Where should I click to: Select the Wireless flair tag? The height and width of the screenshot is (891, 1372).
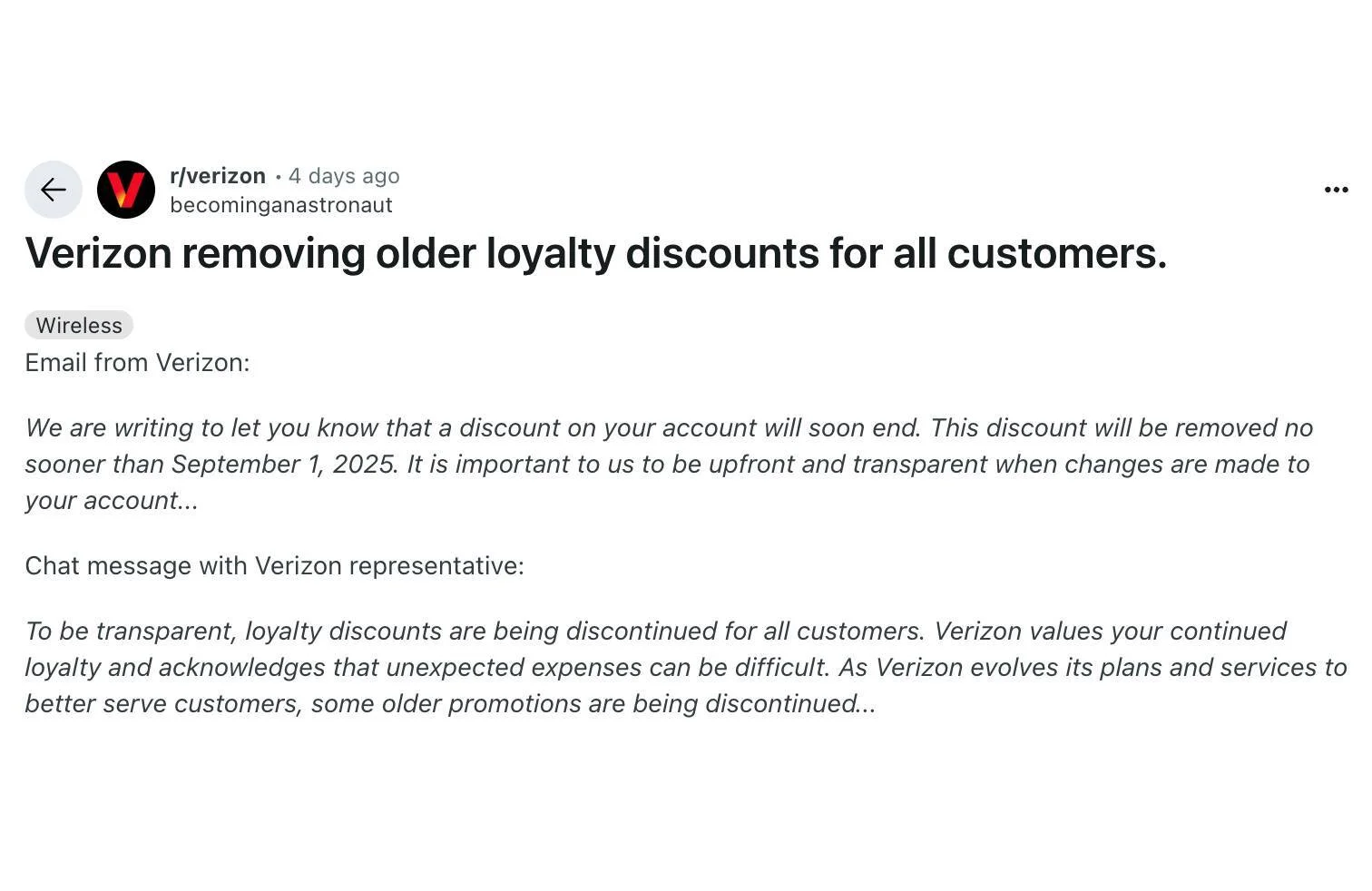point(79,325)
